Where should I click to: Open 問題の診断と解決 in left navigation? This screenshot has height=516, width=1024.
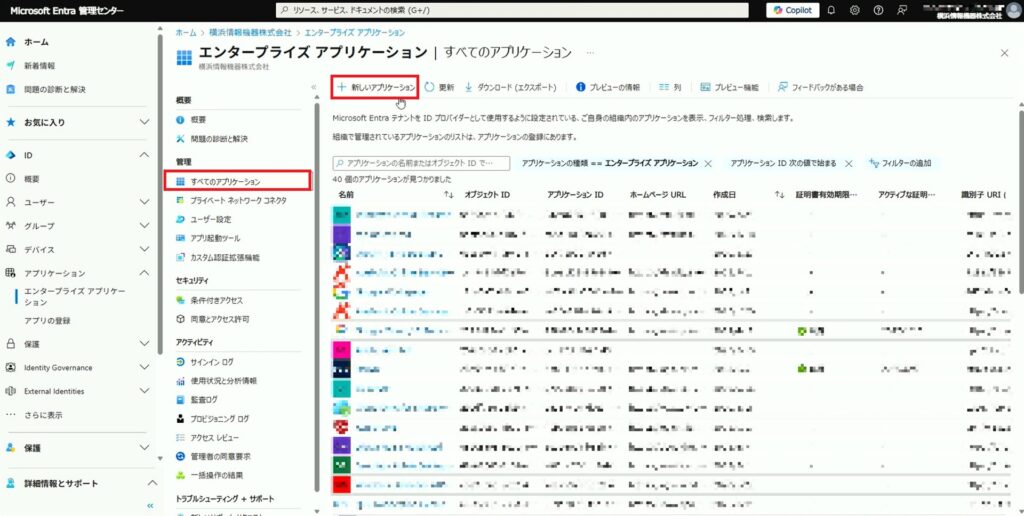click(54, 89)
